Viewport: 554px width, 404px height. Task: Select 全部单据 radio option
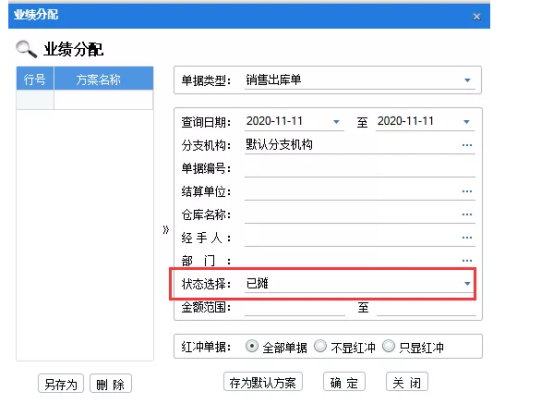(252, 346)
